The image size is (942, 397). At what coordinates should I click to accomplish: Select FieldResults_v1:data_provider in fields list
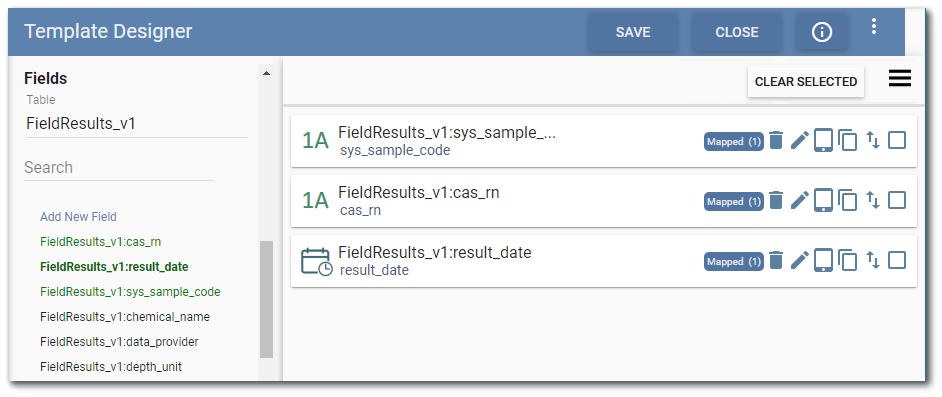click(x=119, y=342)
